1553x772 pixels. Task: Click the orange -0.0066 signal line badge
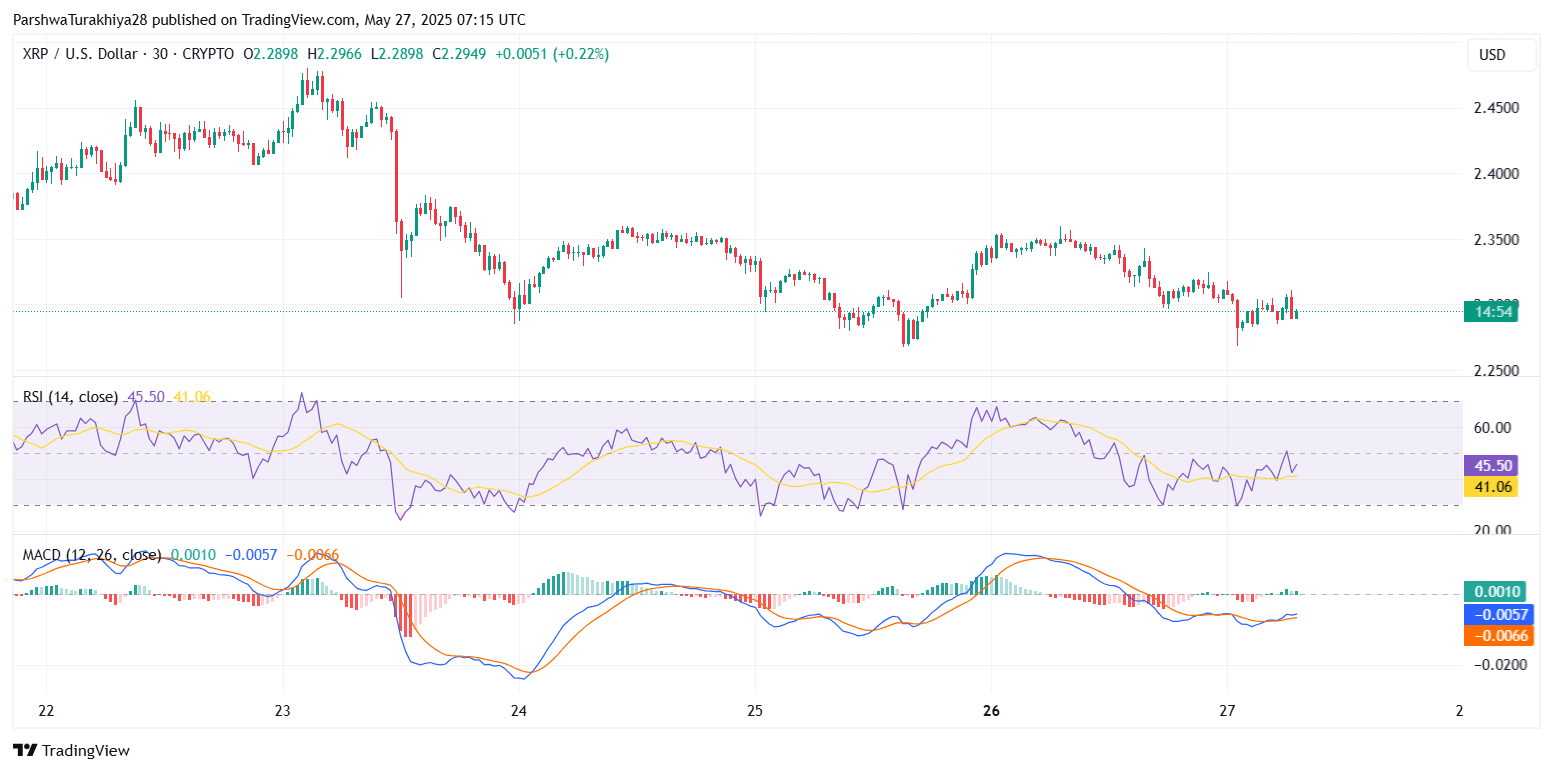click(x=1491, y=635)
